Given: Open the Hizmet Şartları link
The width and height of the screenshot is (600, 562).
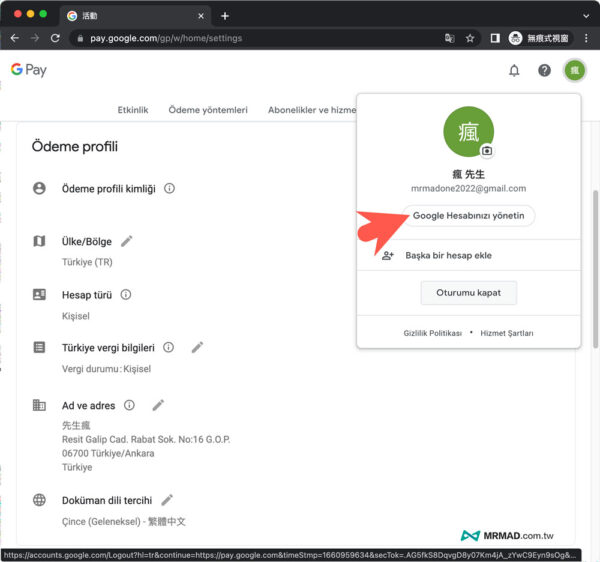Looking at the screenshot, I should [x=507, y=333].
